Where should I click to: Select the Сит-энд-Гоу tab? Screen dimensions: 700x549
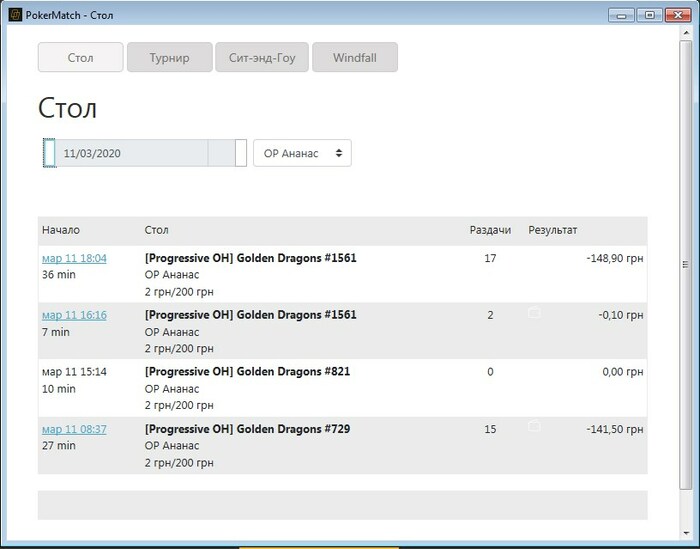click(262, 57)
